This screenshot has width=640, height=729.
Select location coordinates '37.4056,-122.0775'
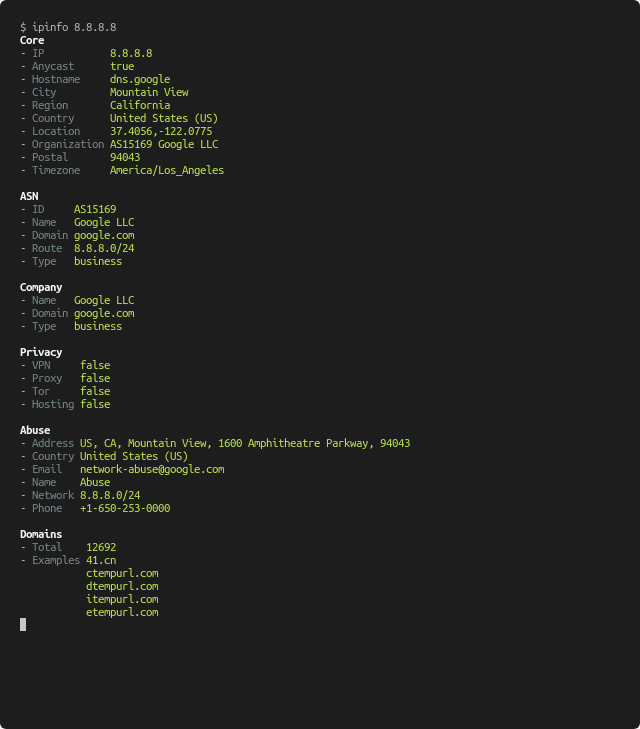tap(161, 132)
